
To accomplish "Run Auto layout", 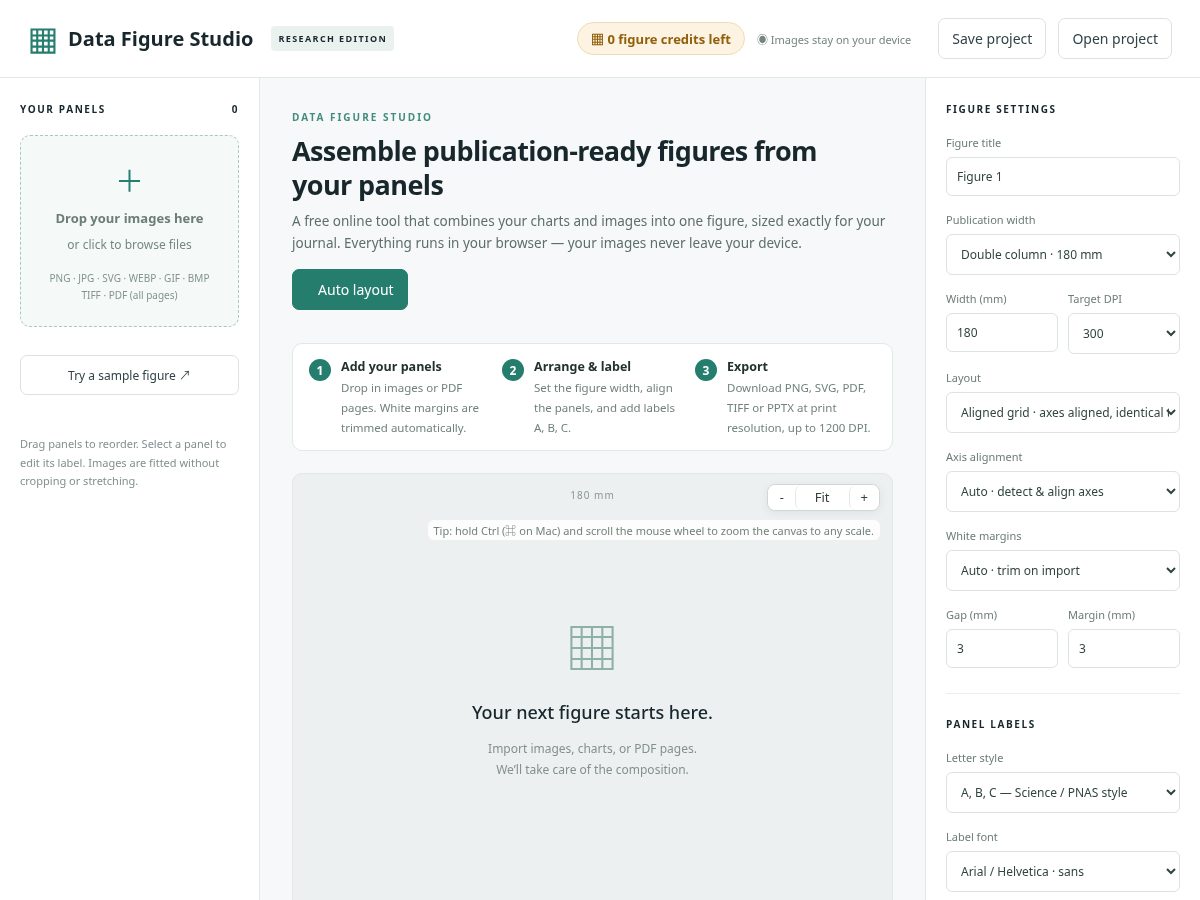I will coord(350,290).
